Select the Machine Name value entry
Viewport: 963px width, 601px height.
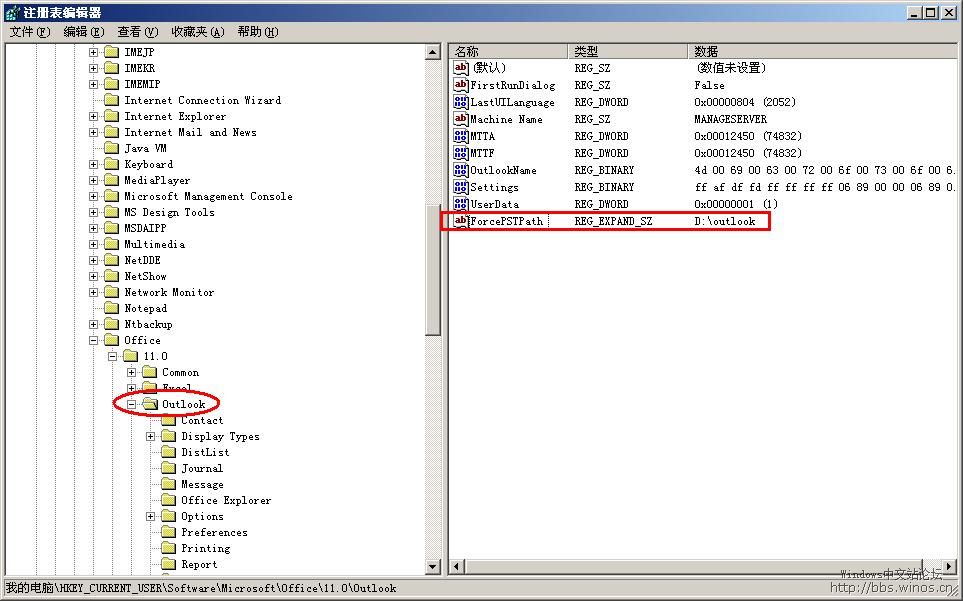pyautogui.click(x=506, y=119)
